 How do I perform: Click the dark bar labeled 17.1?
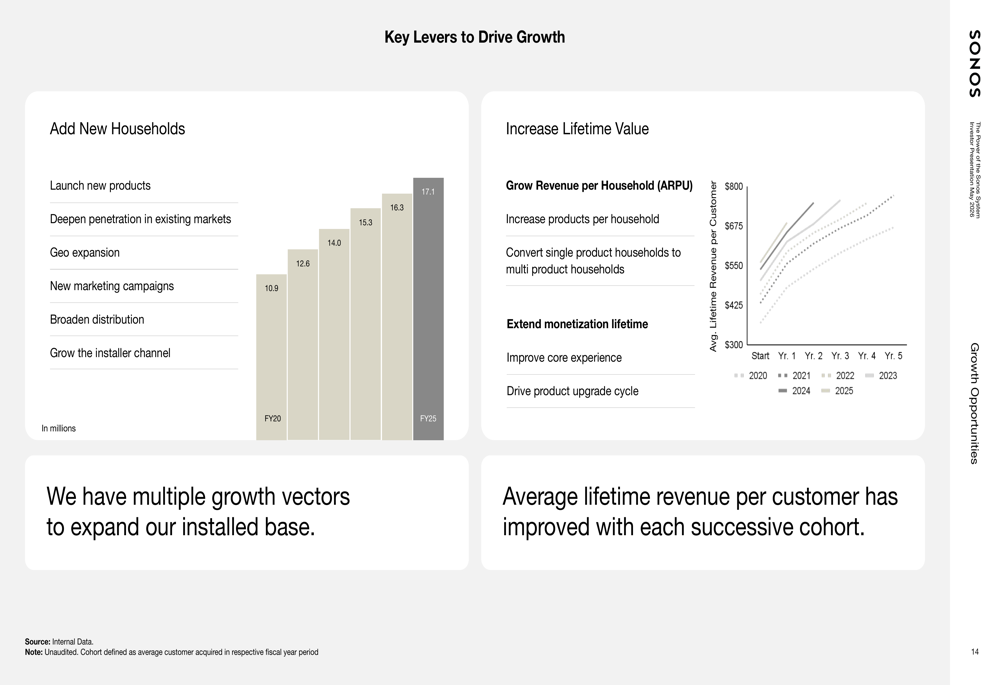pyautogui.click(x=429, y=309)
